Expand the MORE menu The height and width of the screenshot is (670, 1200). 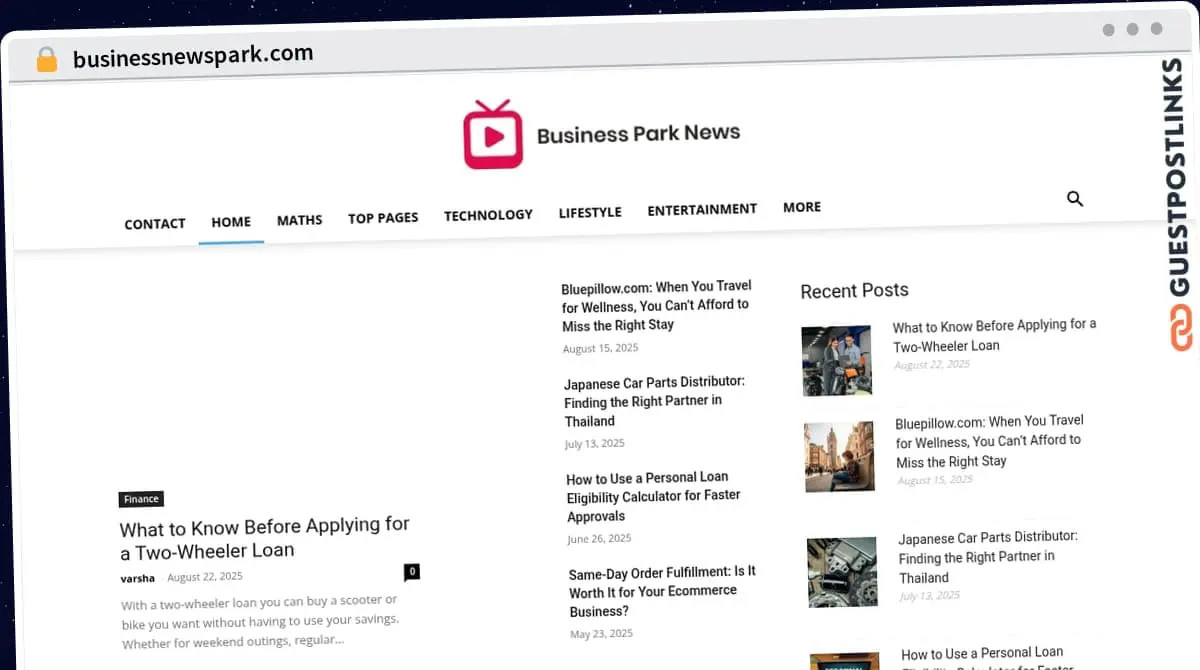[802, 207]
